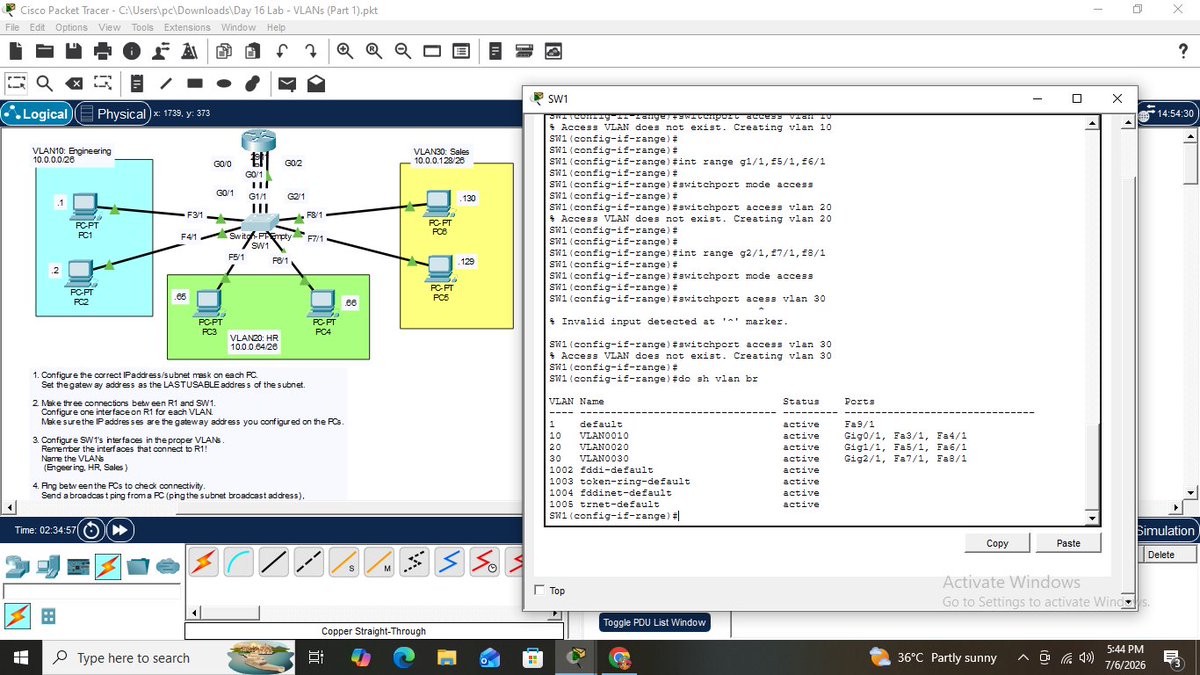Click the Print icon in toolbar

(103, 50)
